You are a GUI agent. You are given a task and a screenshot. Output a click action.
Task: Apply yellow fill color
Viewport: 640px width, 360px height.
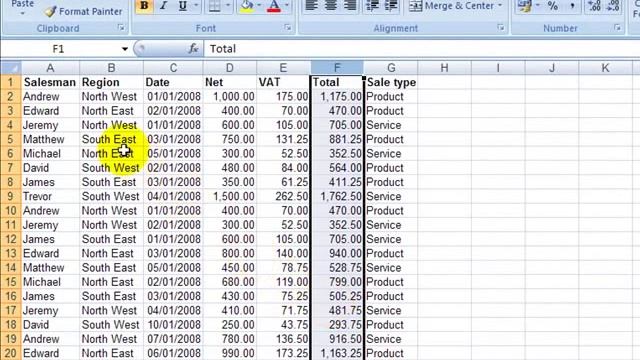pos(247,6)
